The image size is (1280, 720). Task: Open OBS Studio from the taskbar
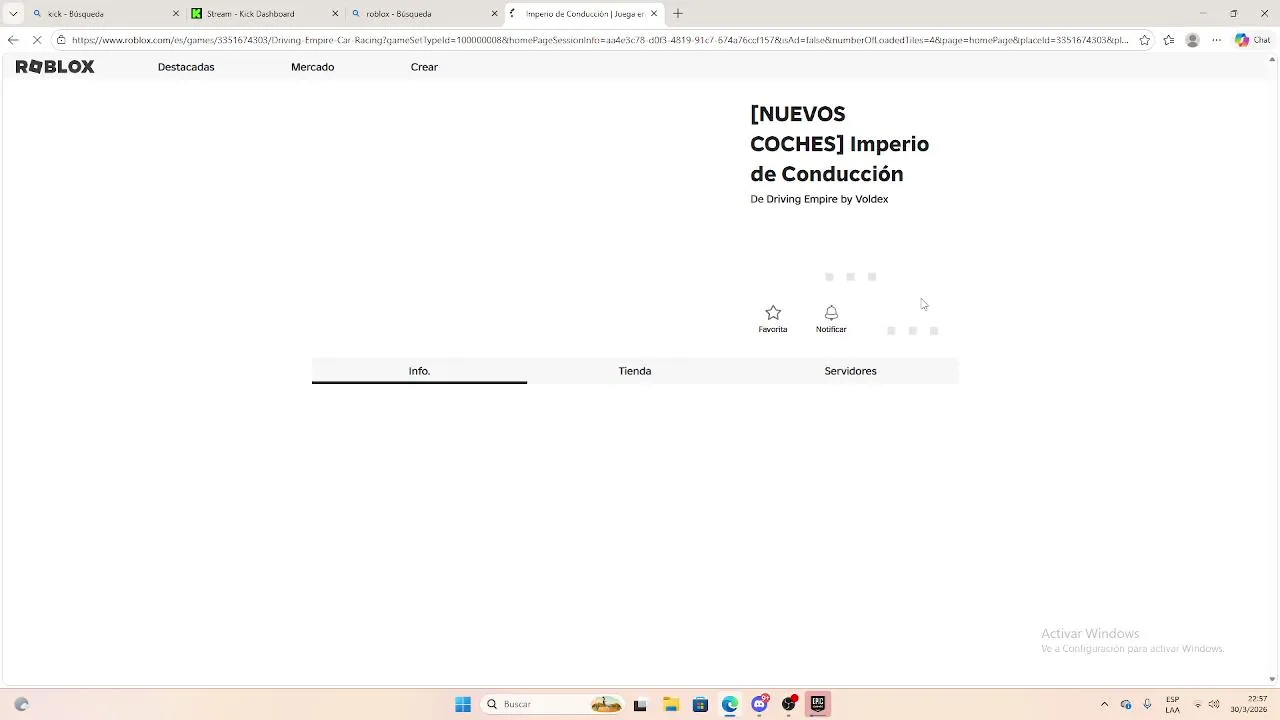789,704
